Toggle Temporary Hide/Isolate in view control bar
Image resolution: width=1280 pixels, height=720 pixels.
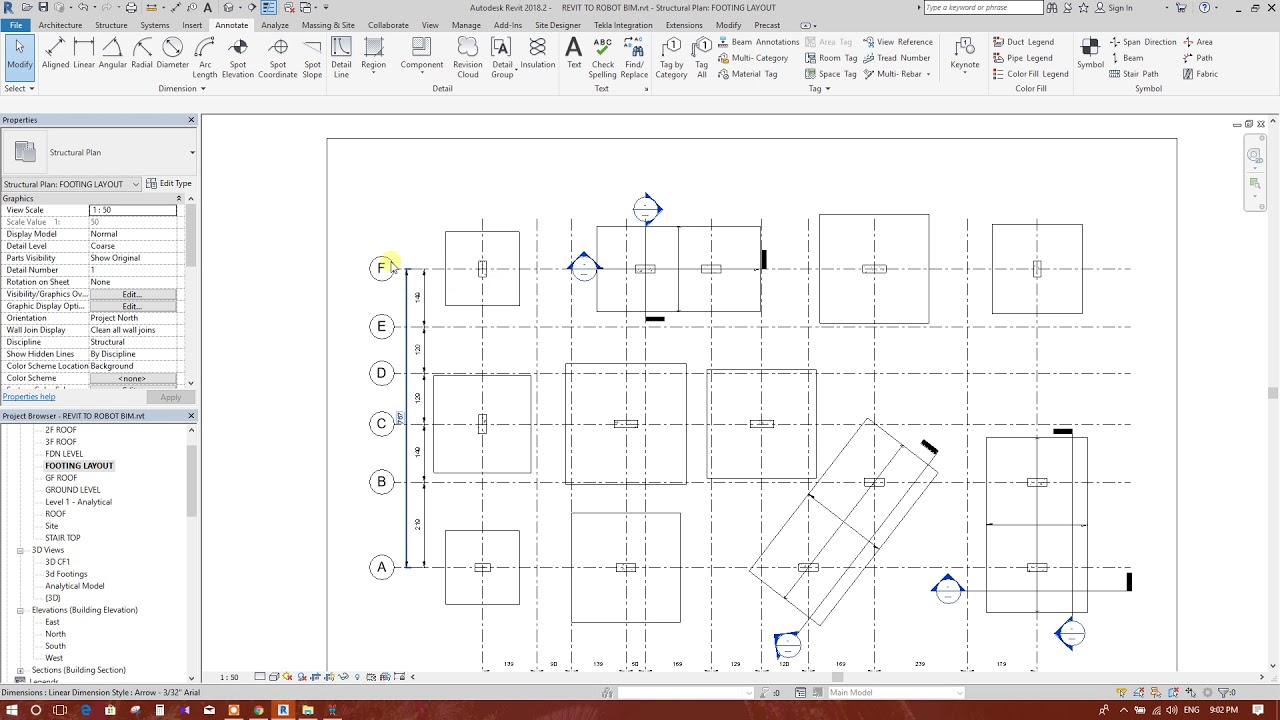pyautogui.click(x=343, y=677)
